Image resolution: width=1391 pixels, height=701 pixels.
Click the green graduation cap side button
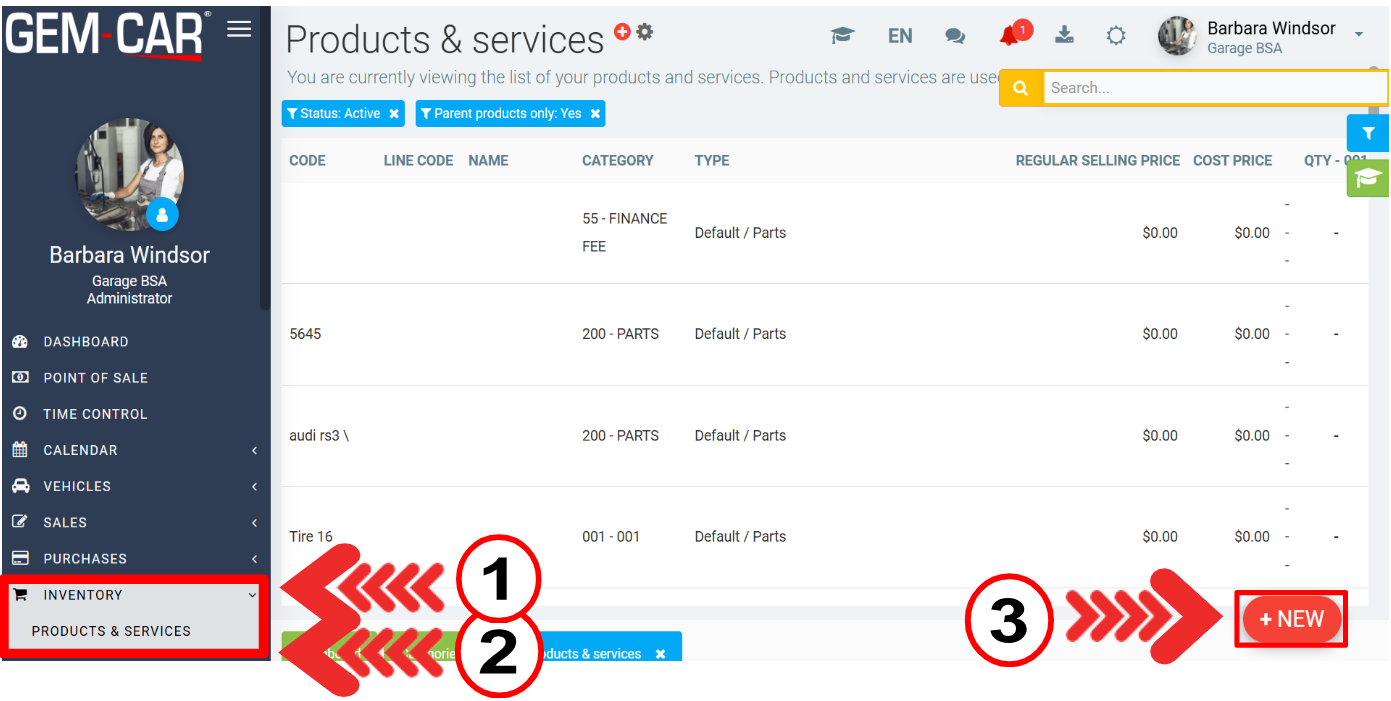(1368, 178)
